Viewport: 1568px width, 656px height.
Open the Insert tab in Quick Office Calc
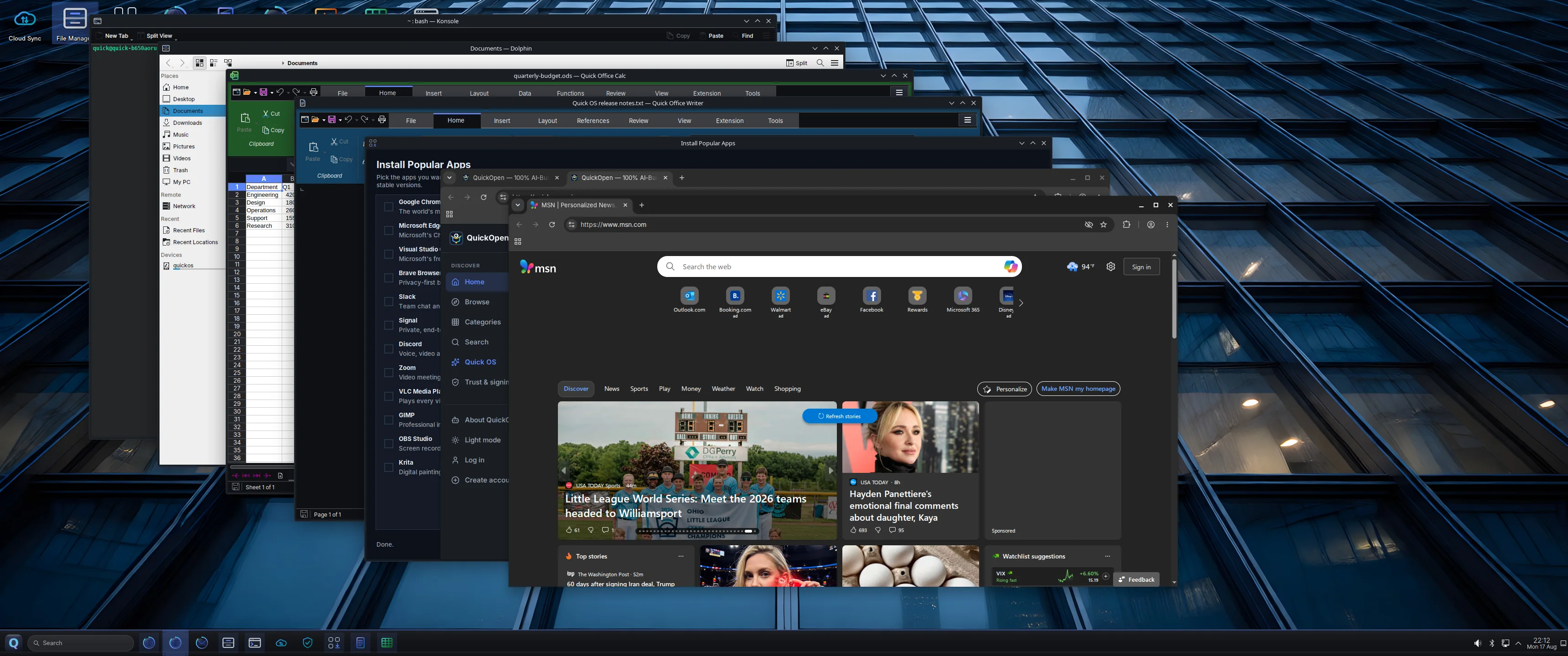[433, 93]
